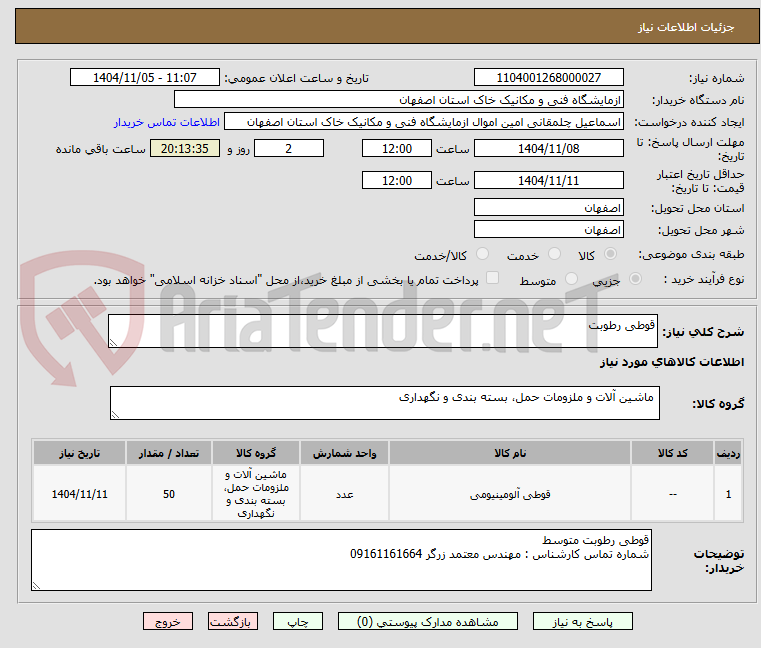Click the remaining days field showing 2
The image size is (761, 648).
pyautogui.click(x=289, y=149)
